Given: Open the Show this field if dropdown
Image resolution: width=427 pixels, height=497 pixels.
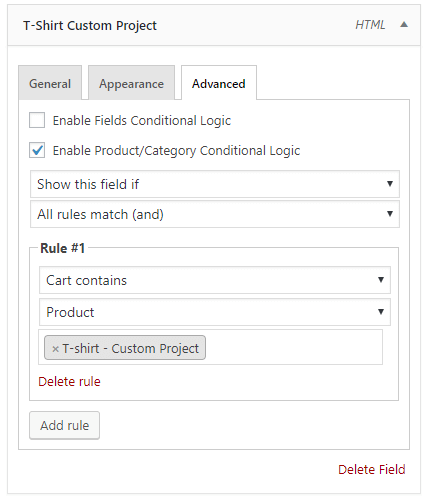Looking at the screenshot, I should click(x=215, y=184).
